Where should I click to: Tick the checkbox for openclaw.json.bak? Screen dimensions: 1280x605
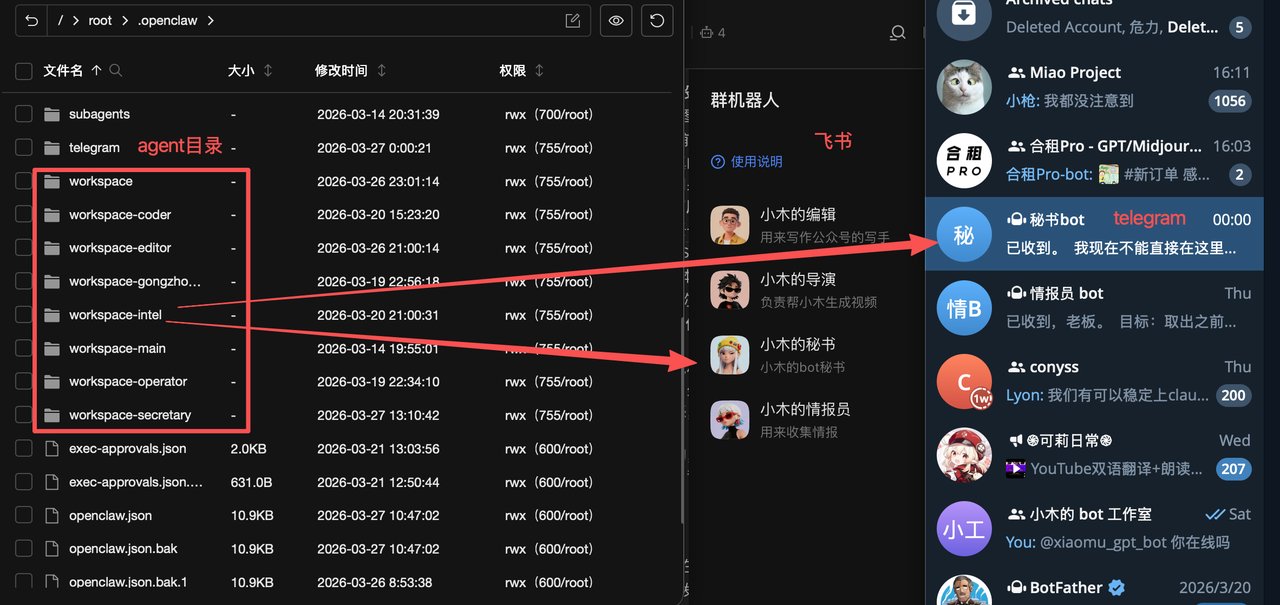[x=24, y=549]
